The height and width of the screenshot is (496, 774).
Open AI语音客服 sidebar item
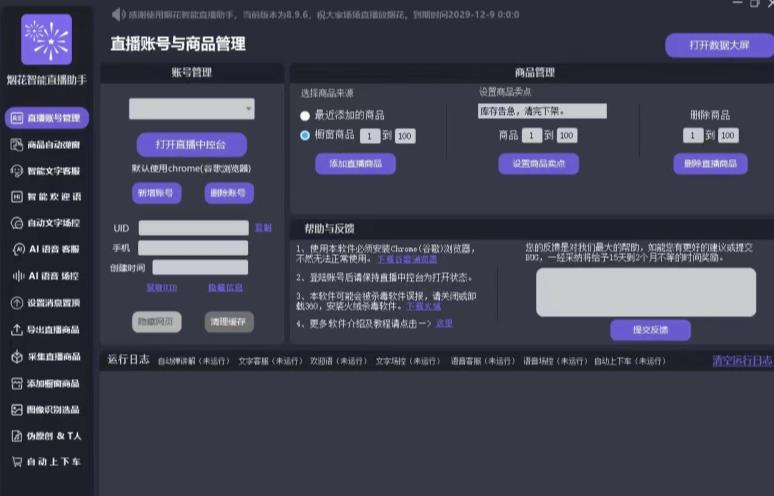click(x=46, y=249)
